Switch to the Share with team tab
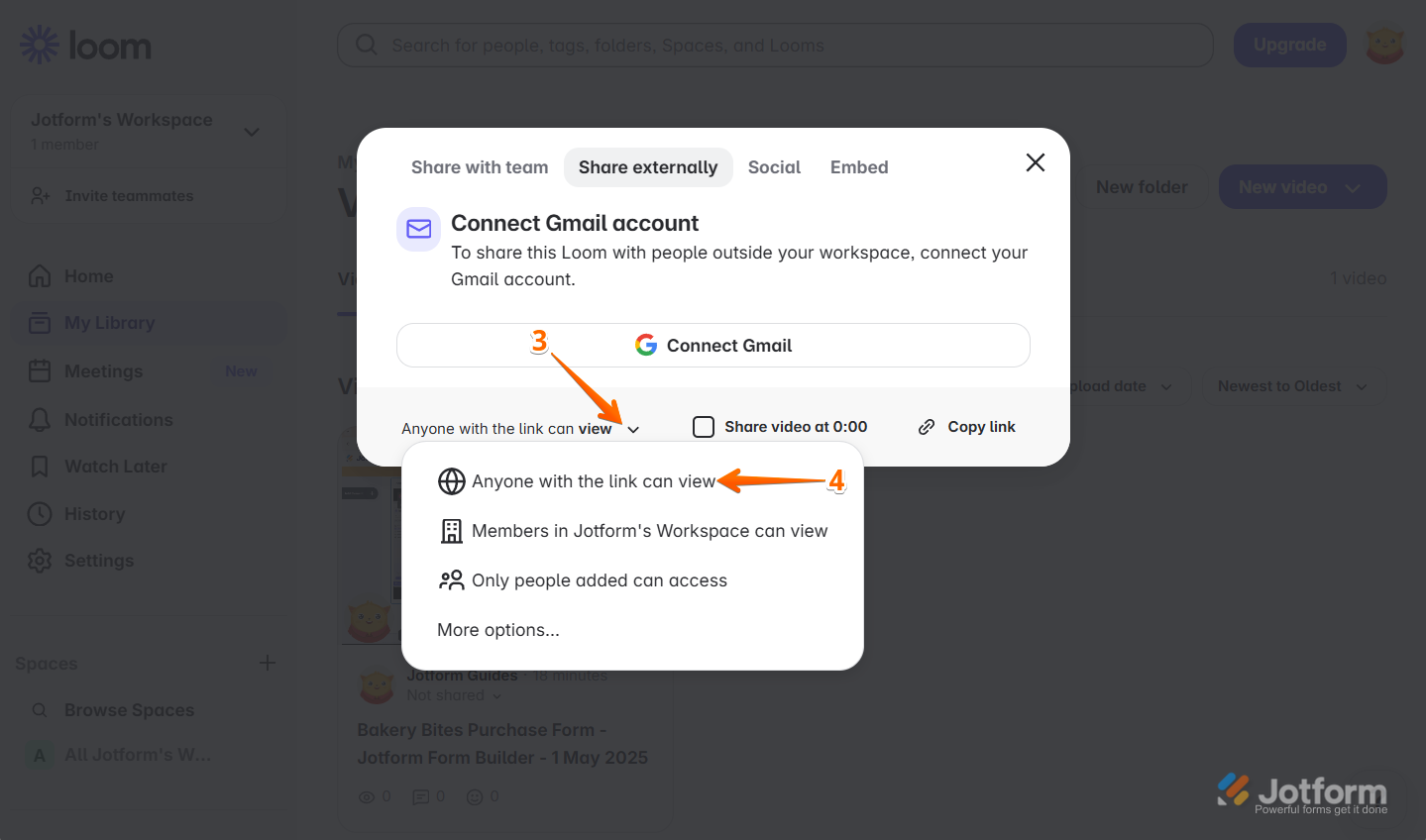Viewport: 1426px width, 840px height. 480,167
